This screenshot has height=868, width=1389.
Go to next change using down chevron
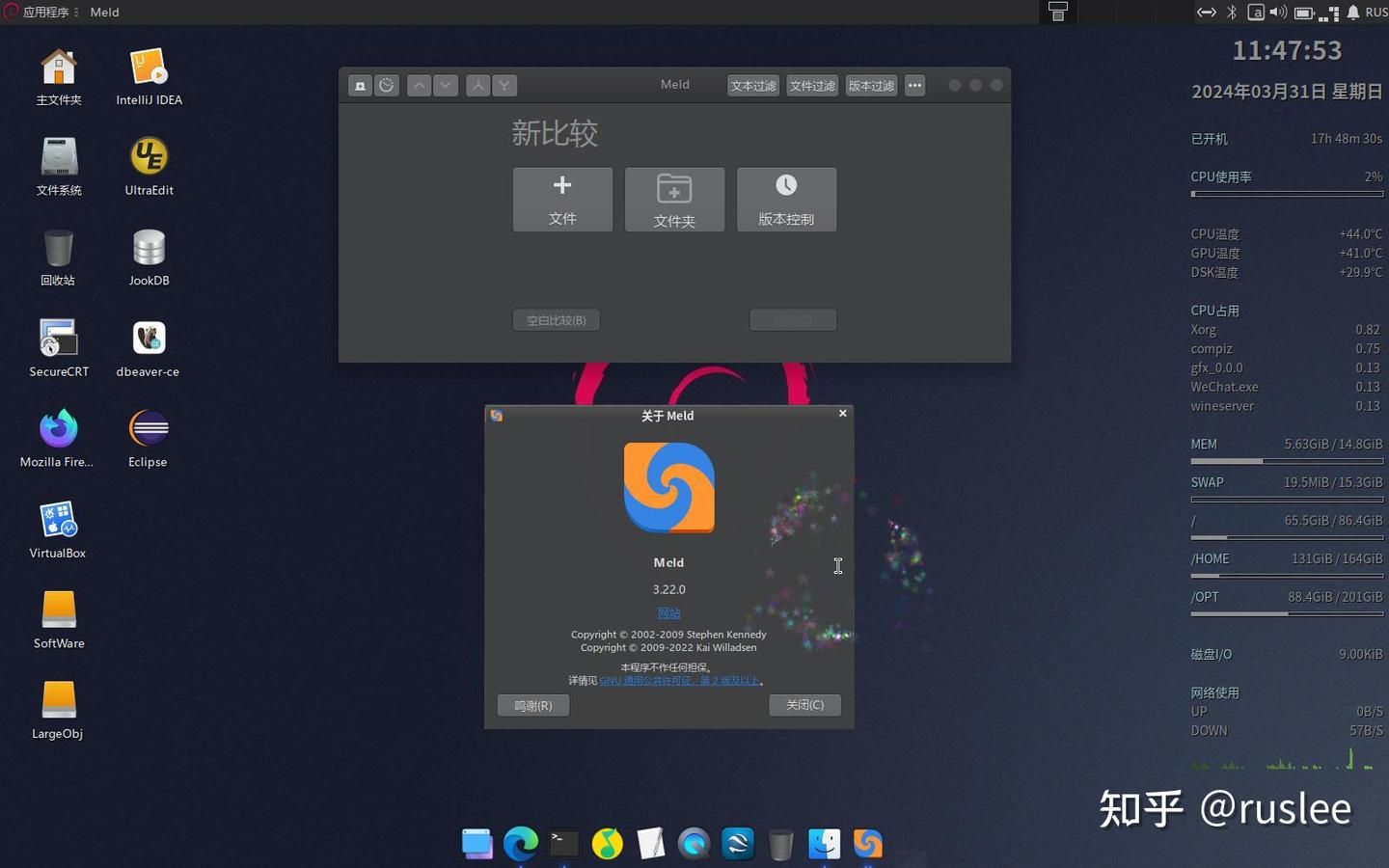445,86
